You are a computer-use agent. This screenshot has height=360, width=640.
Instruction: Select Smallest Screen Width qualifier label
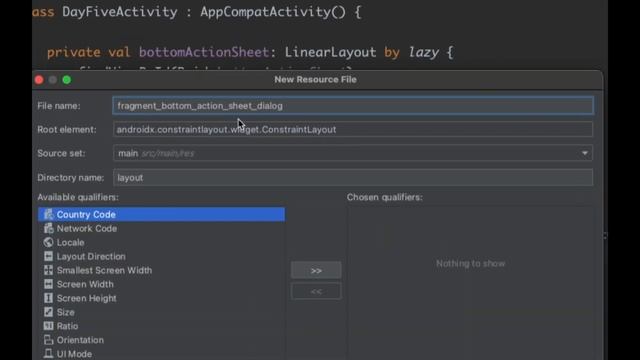[x=104, y=270]
